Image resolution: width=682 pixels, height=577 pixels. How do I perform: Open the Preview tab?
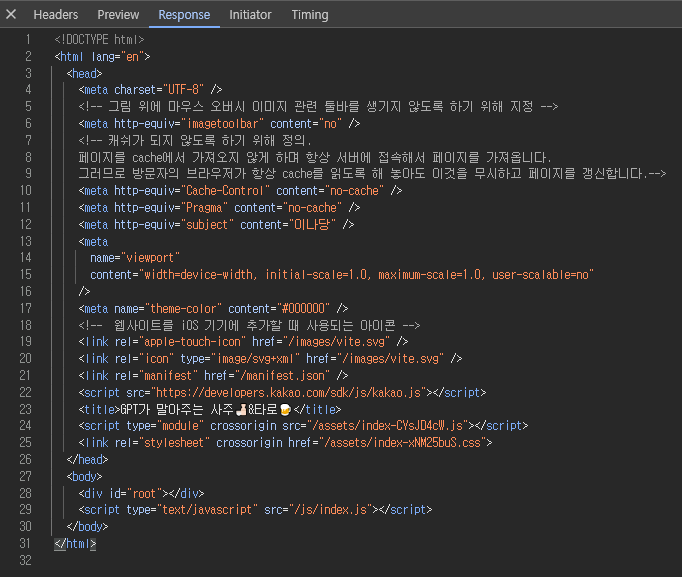click(118, 15)
